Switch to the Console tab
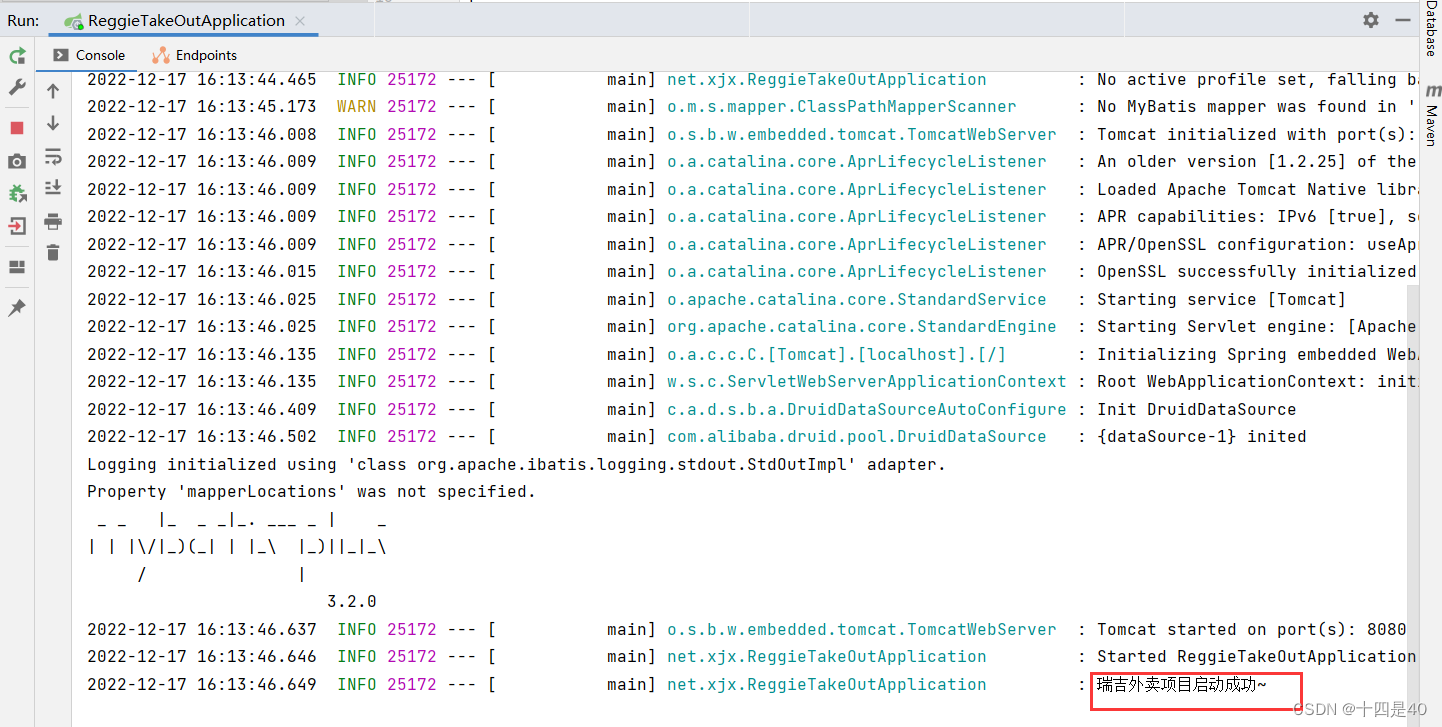The width and height of the screenshot is (1442, 727). [x=89, y=55]
